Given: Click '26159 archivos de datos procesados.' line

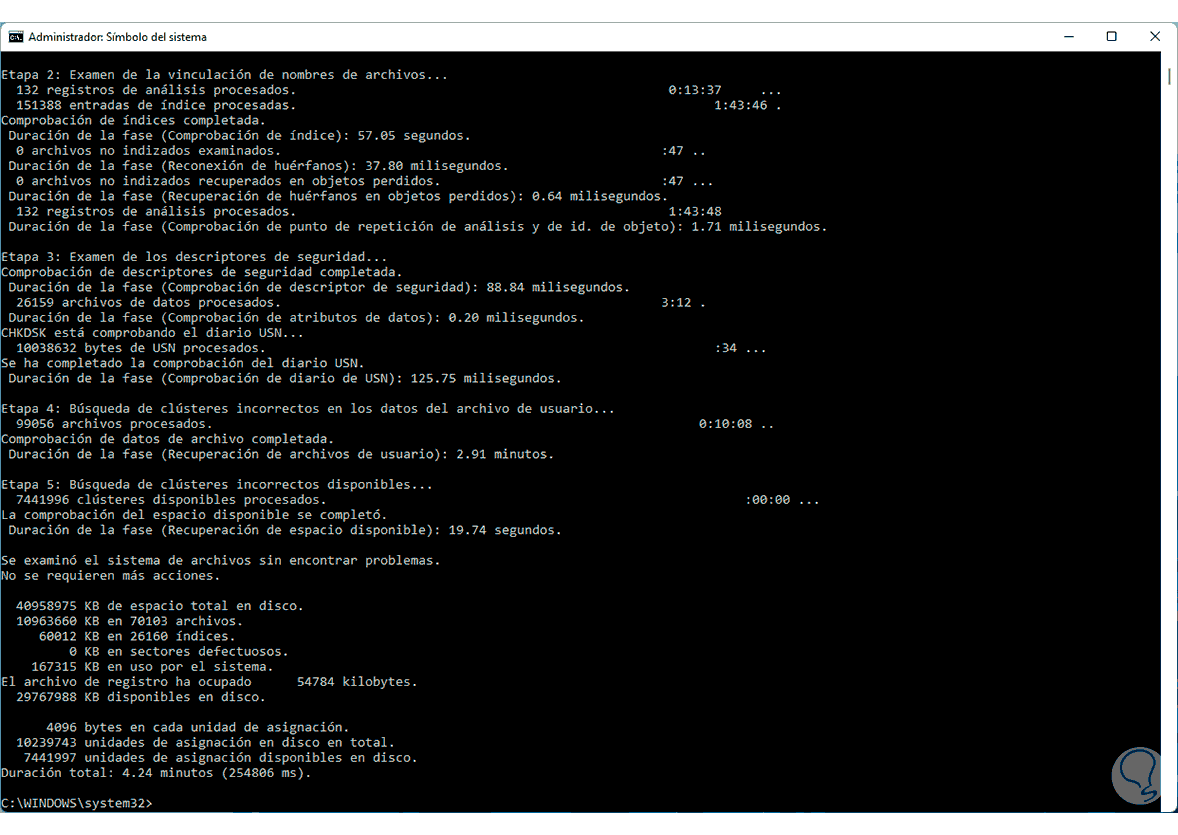Looking at the screenshot, I should (148, 303).
